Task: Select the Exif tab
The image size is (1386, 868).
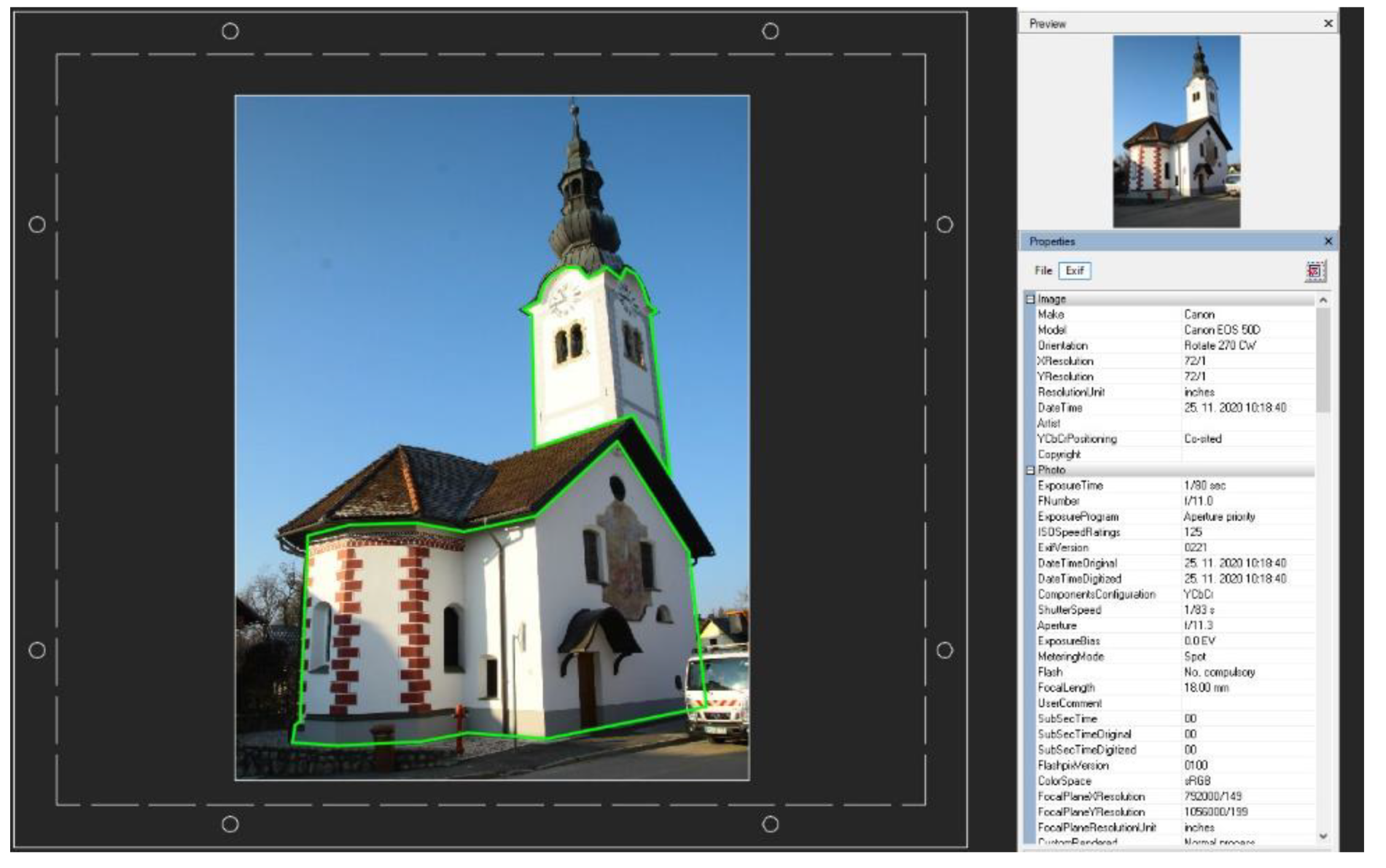Action: 1074,271
